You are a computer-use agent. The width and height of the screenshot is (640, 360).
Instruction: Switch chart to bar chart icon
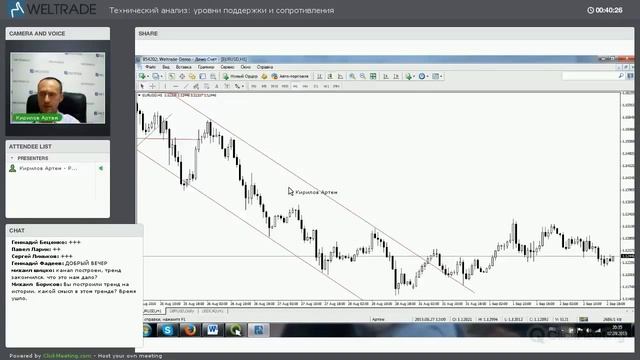click(320, 76)
